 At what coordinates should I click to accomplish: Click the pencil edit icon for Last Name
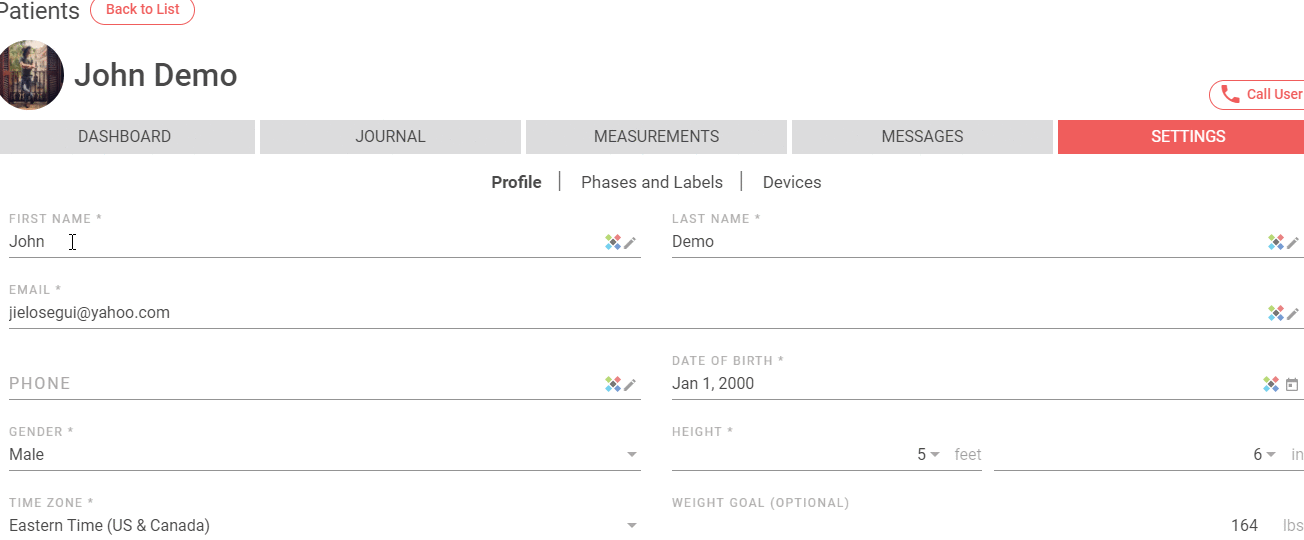point(1293,242)
